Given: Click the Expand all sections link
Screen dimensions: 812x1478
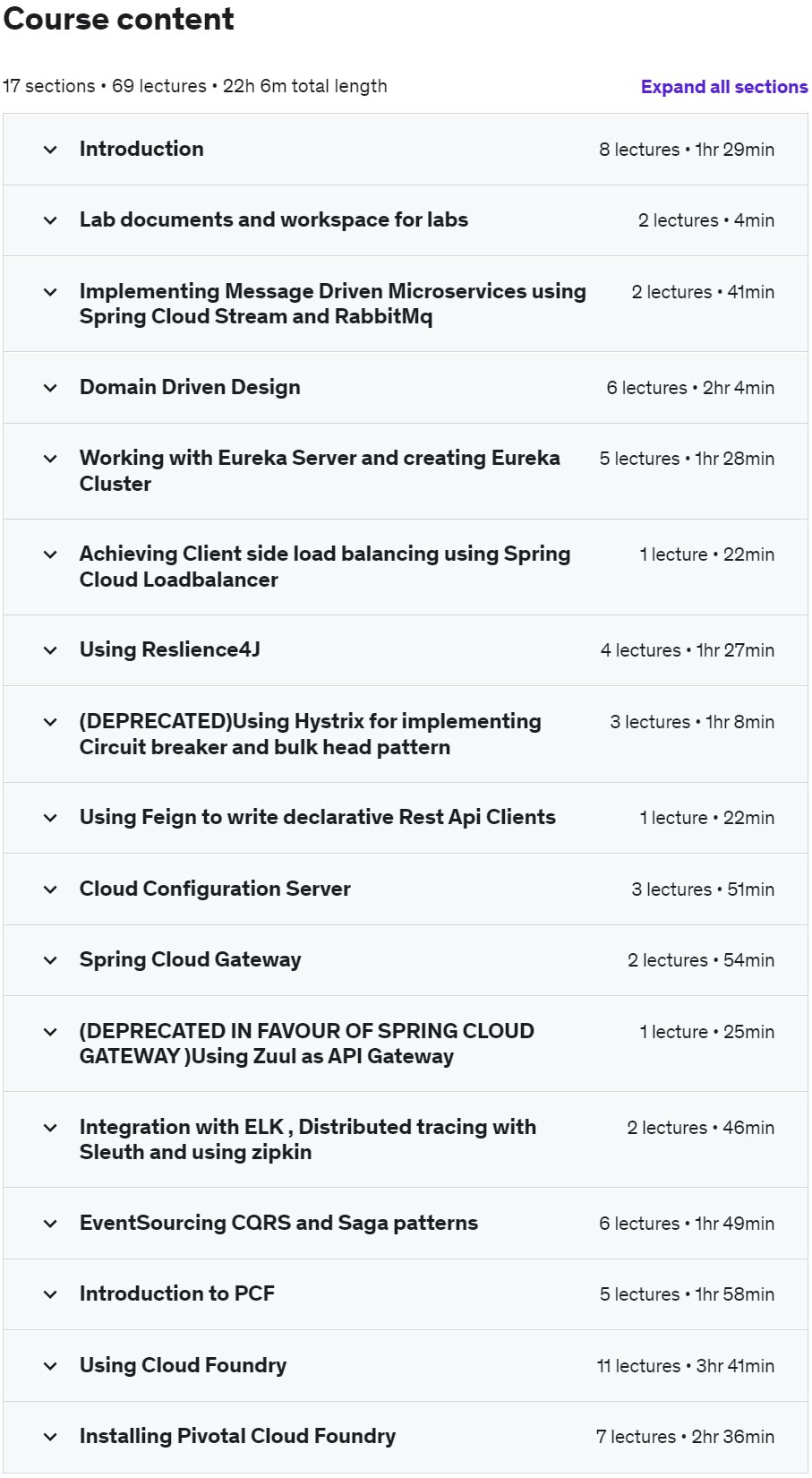Looking at the screenshot, I should (723, 87).
